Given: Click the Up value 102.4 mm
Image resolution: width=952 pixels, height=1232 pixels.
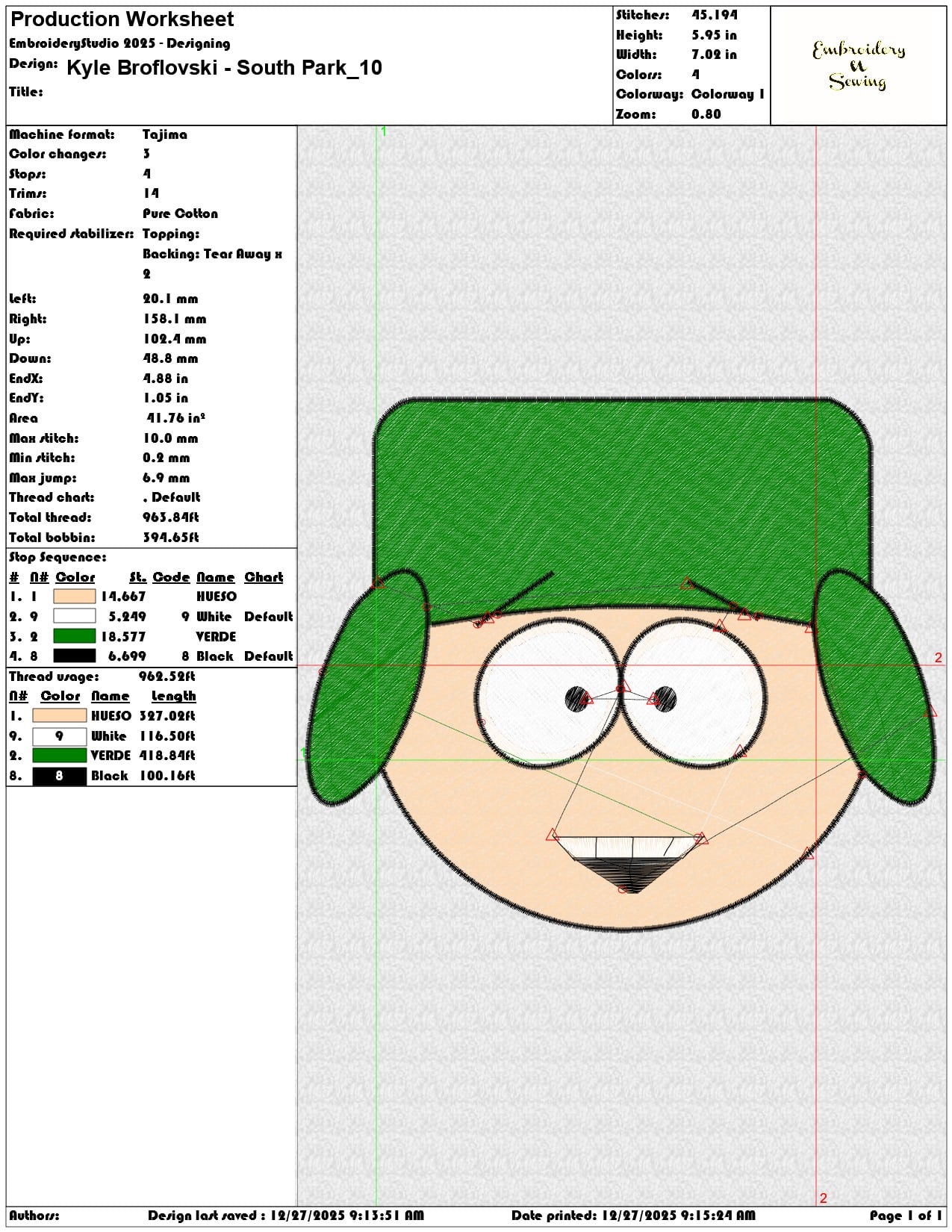Looking at the screenshot, I should (x=175, y=339).
